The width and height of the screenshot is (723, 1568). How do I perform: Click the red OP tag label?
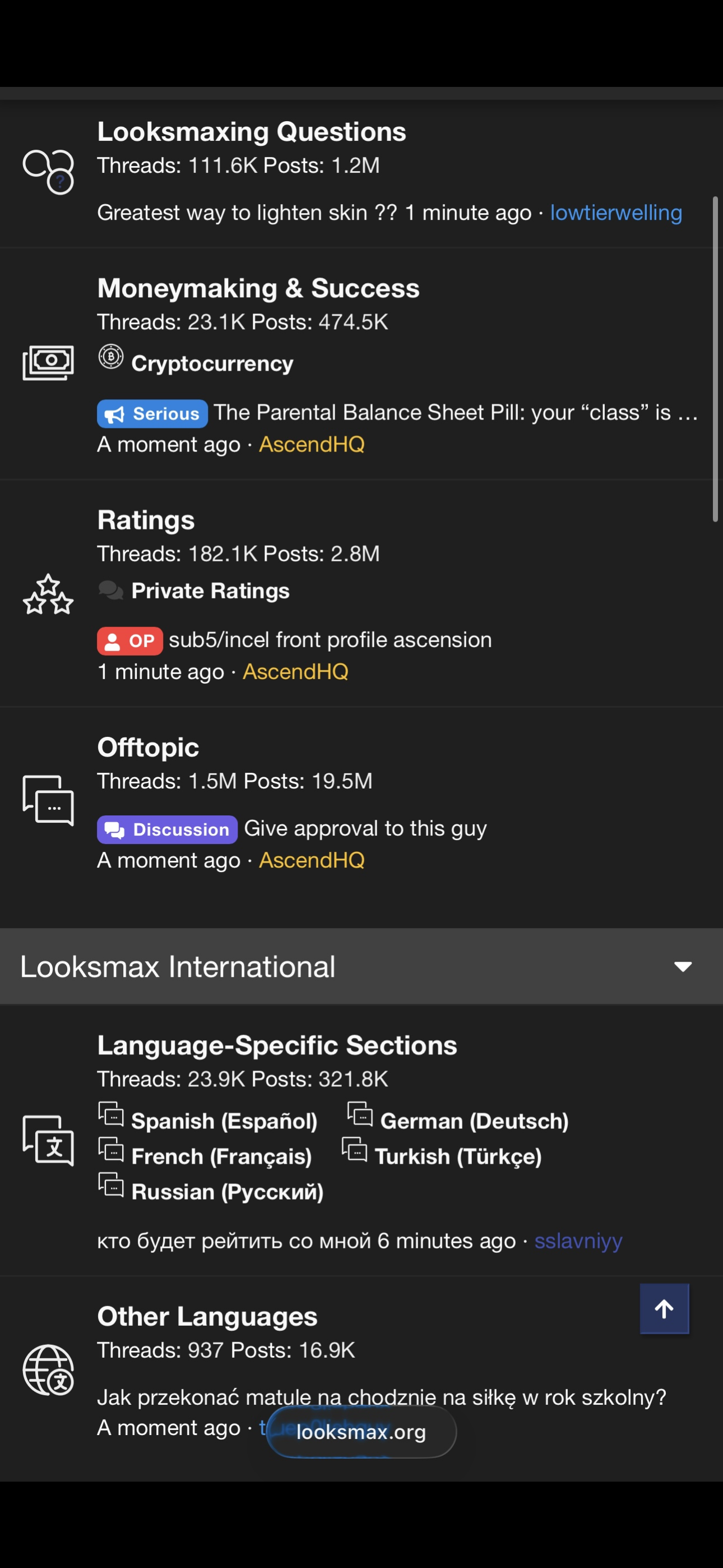tap(129, 641)
